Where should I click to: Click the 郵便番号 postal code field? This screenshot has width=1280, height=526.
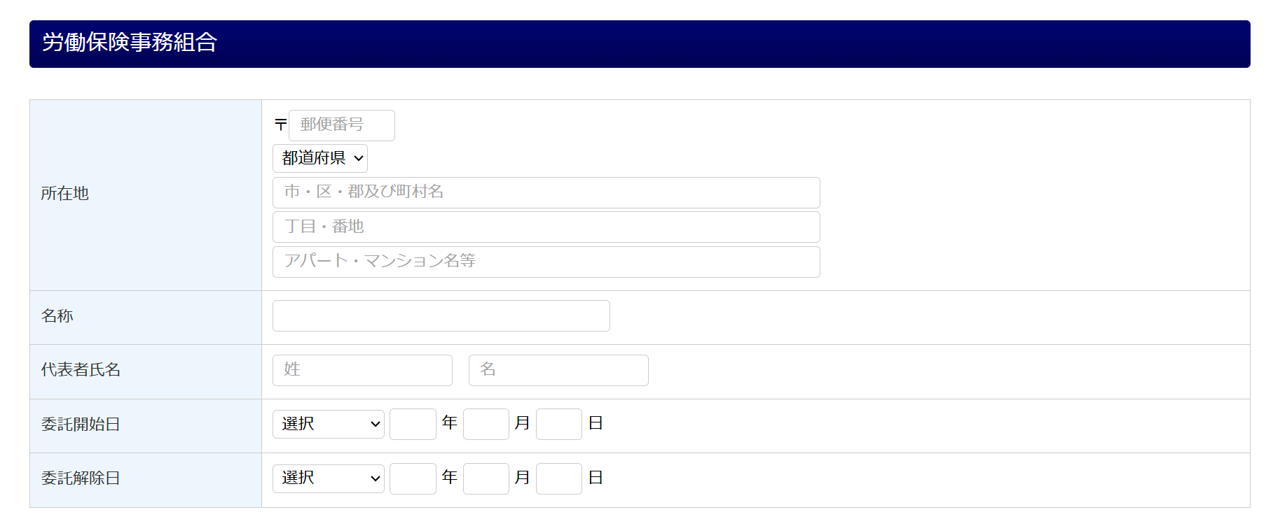point(342,125)
